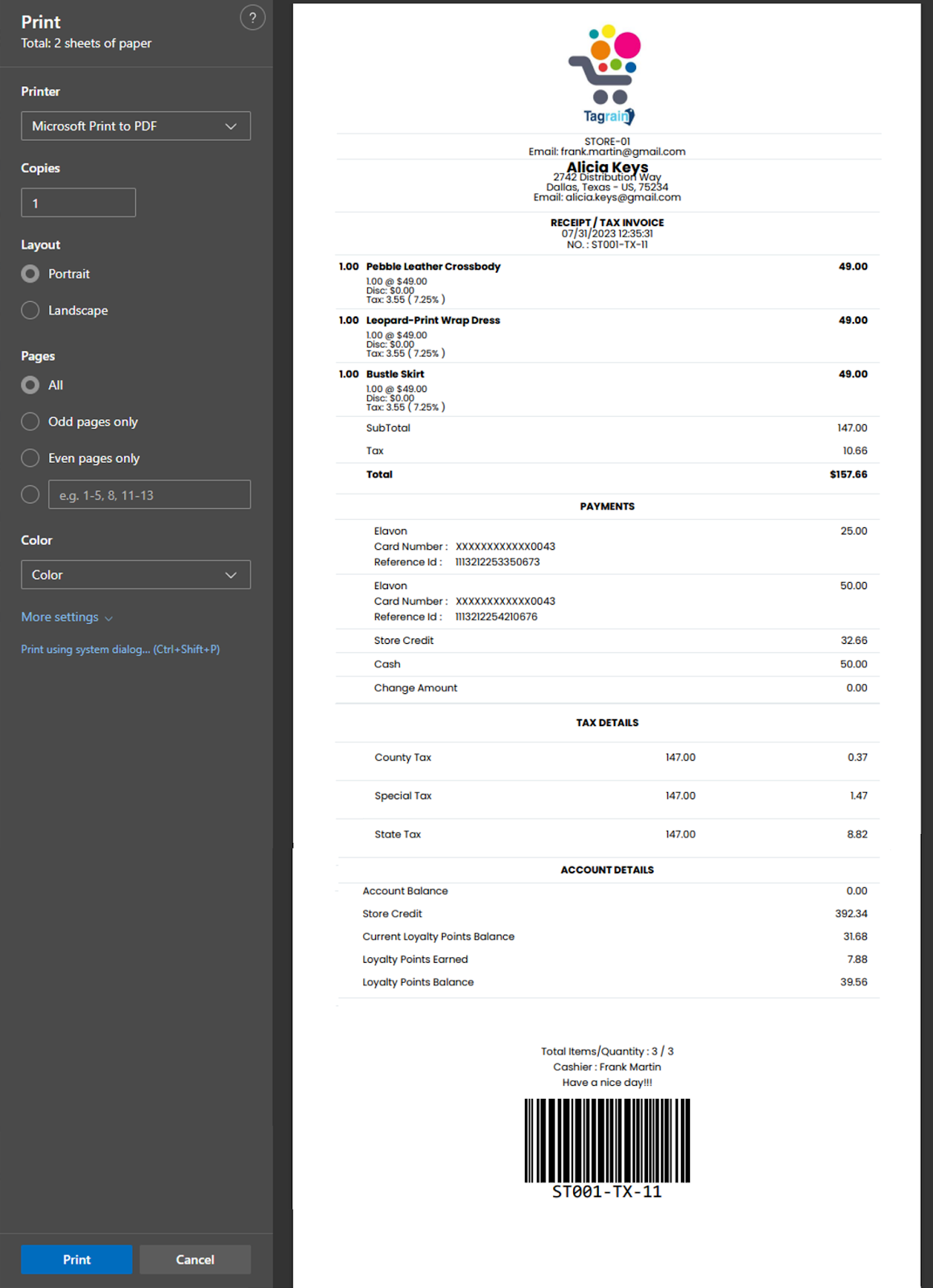
Task: Open the Color mode dropdown
Action: click(135, 575)
